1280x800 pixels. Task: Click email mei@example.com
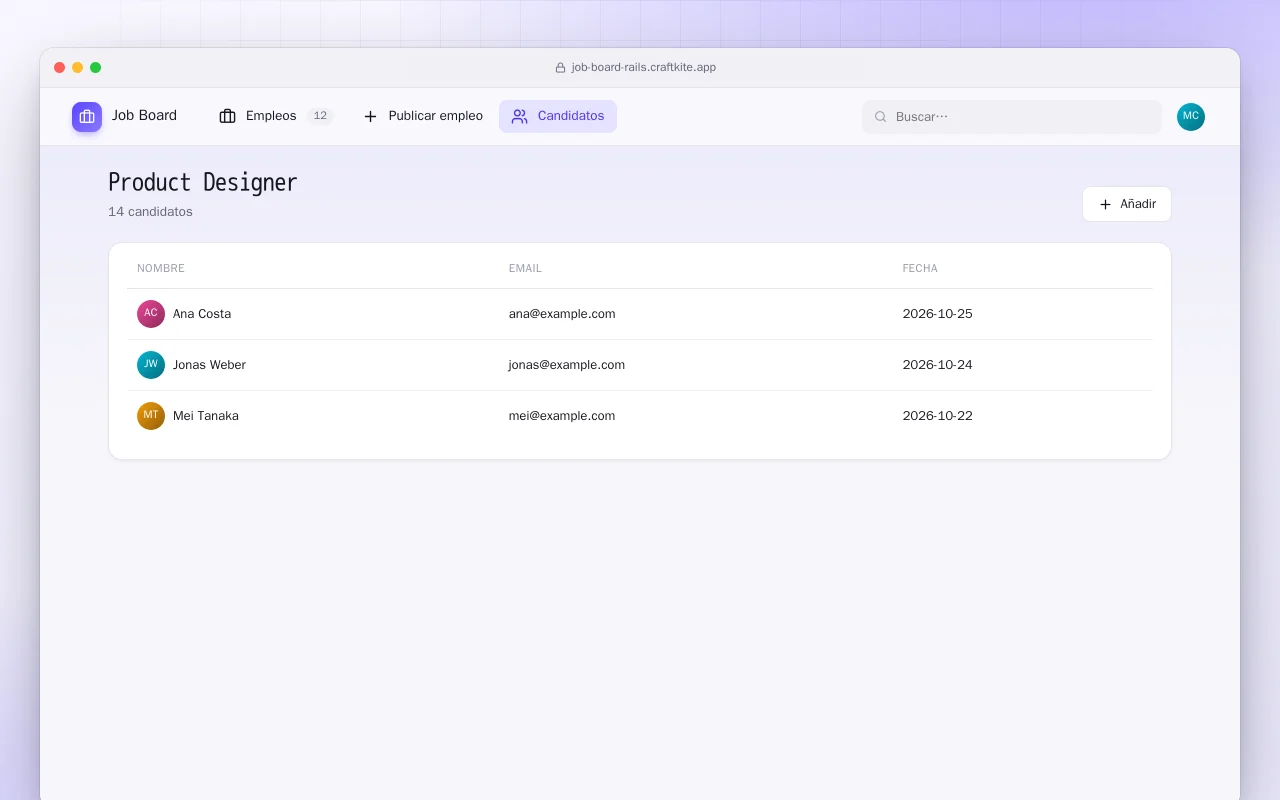(x=562, y=416)
